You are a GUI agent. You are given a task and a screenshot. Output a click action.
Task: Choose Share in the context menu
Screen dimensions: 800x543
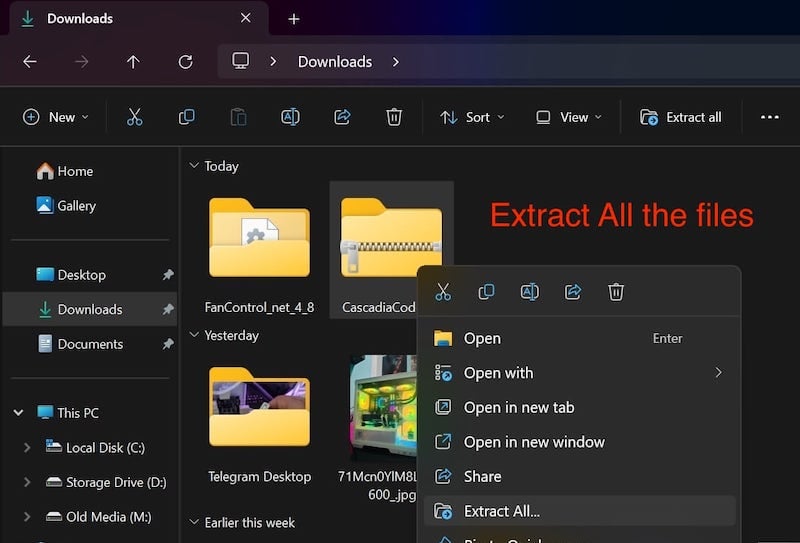(580, 477)
